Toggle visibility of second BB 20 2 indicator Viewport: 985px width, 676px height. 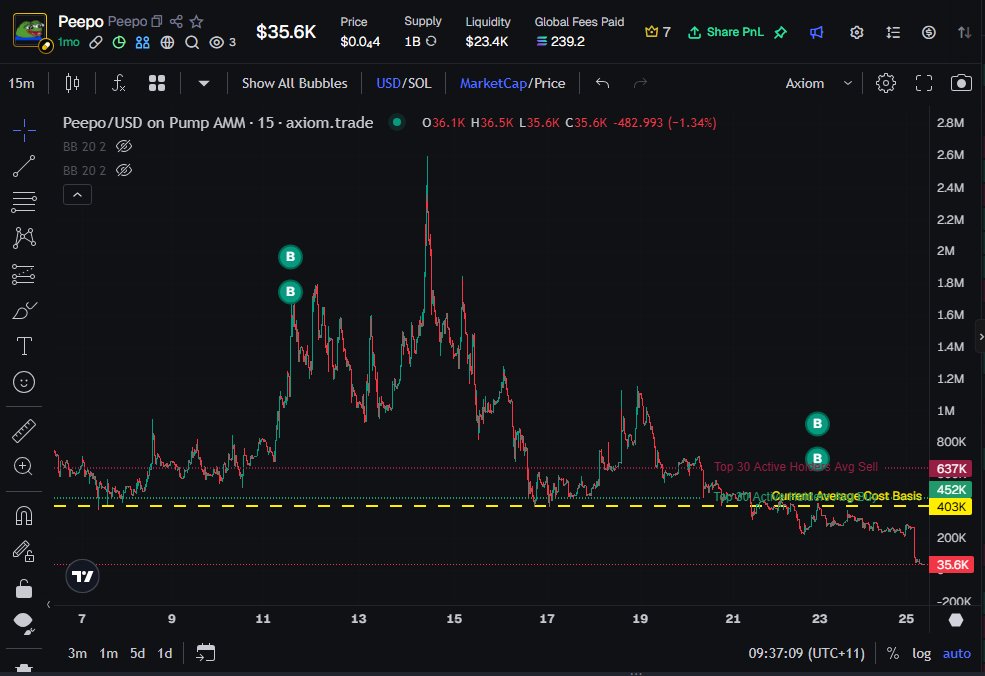[124, 170]
